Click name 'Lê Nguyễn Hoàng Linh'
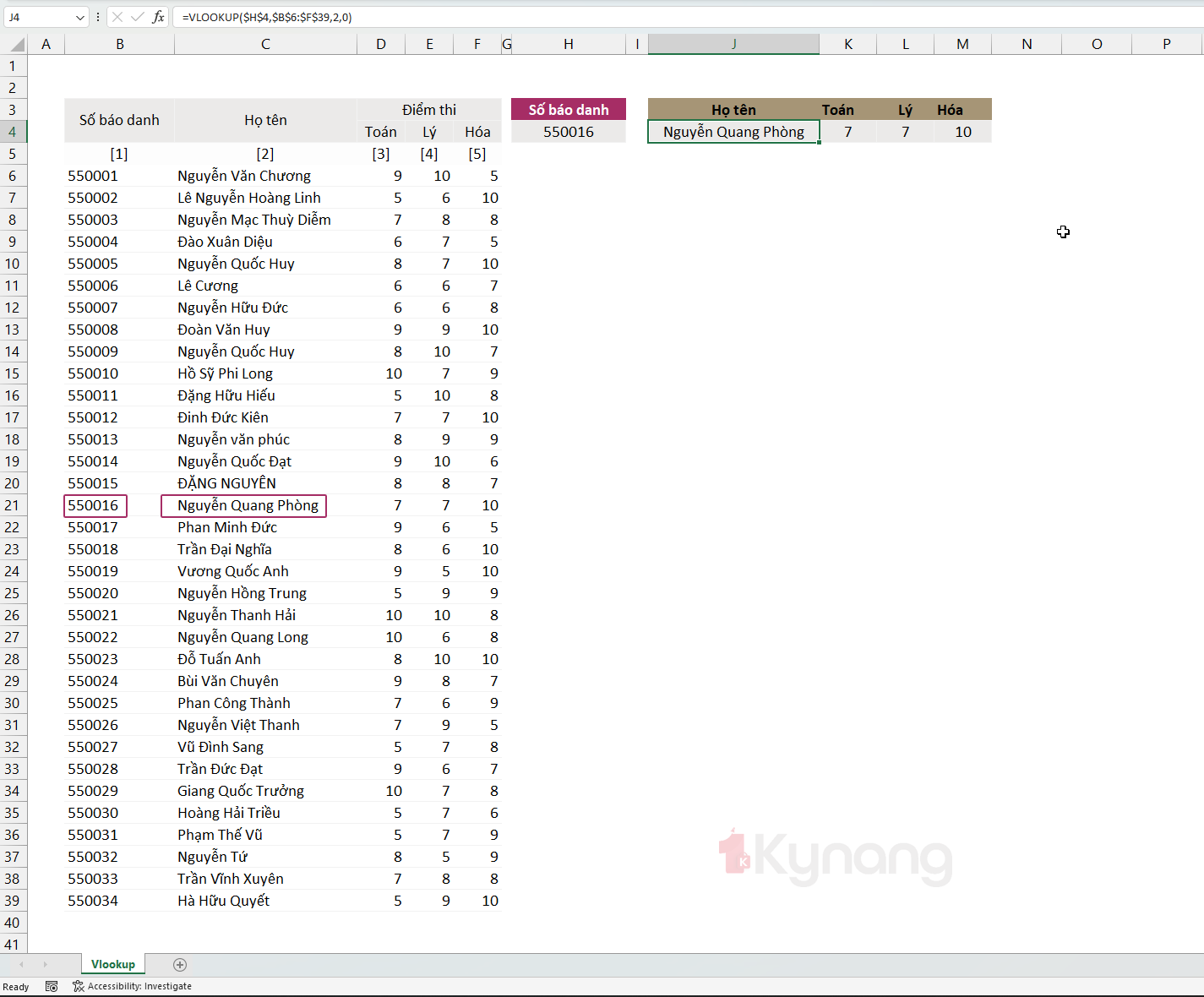The width and height of the screenshot is (1204, 997). (249, 198)
